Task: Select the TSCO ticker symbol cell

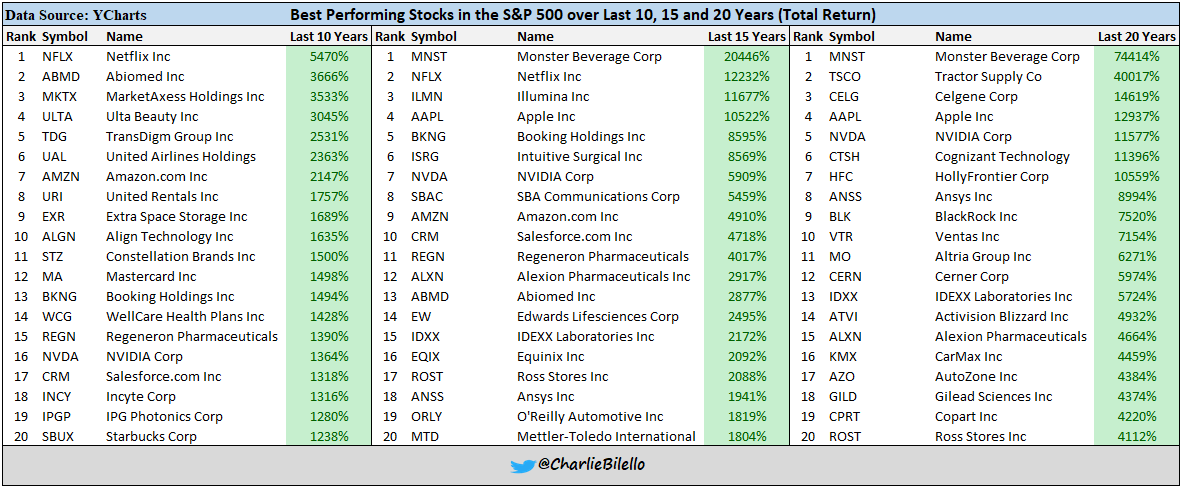Action: [849, 77]
